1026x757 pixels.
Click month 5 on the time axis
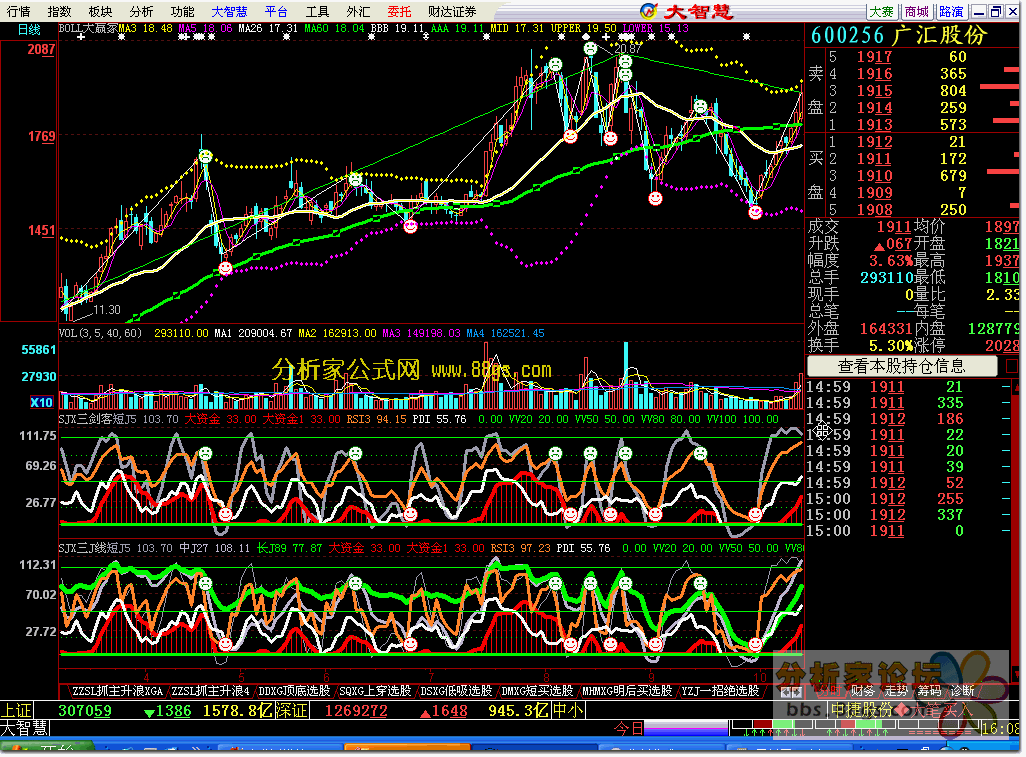point(241,677)
